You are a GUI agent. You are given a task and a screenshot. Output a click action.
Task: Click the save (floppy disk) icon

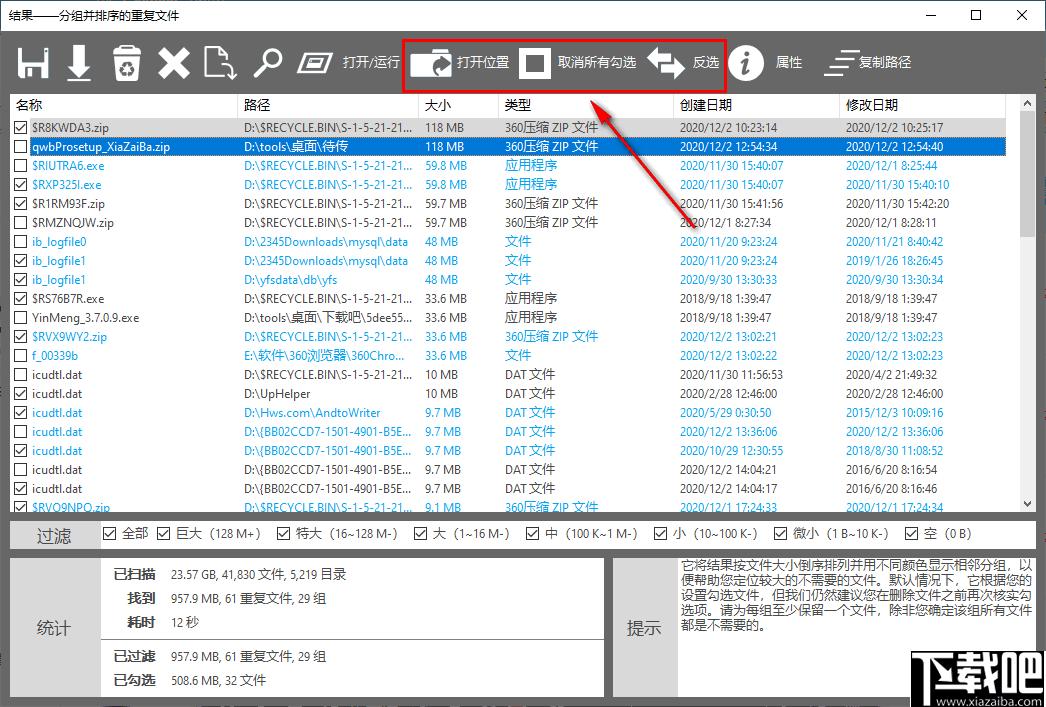tap(33, 63)
